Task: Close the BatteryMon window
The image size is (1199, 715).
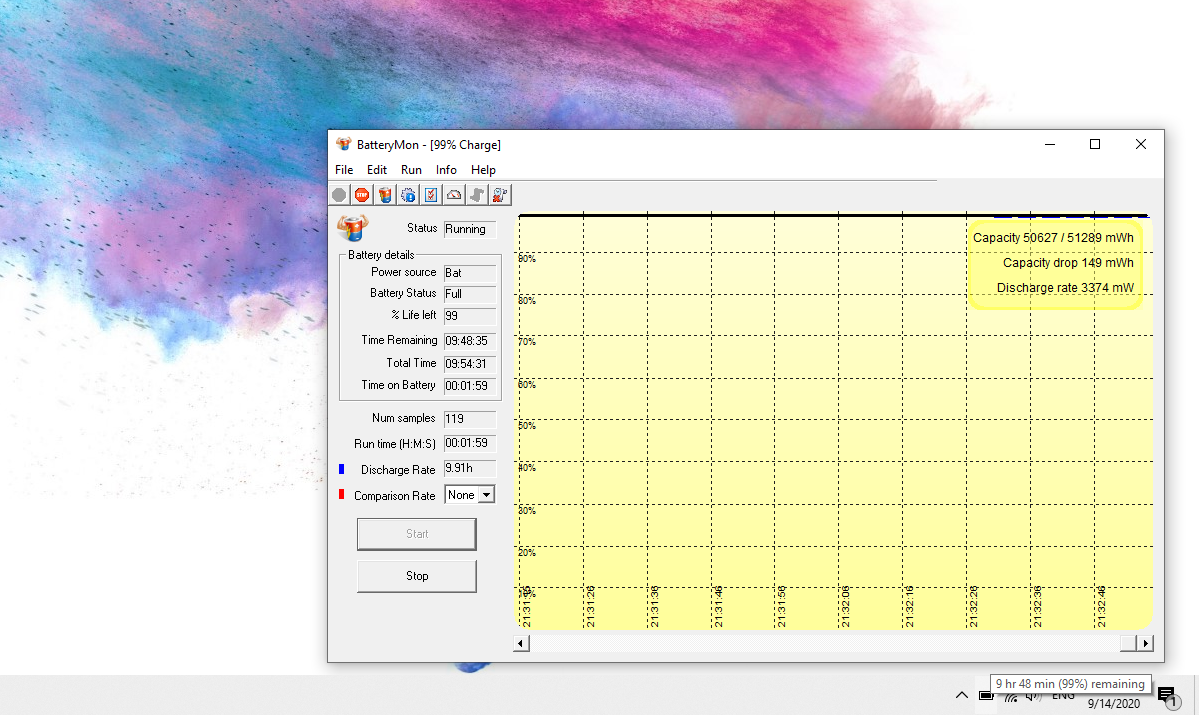Action: click(1141, 145)
